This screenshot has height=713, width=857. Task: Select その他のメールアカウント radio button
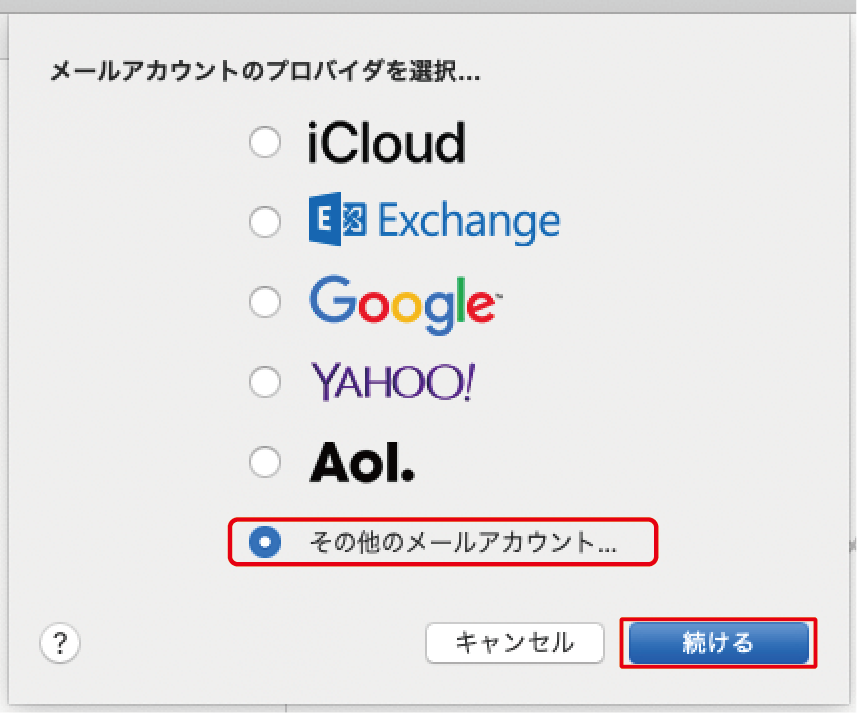[265, 542]
